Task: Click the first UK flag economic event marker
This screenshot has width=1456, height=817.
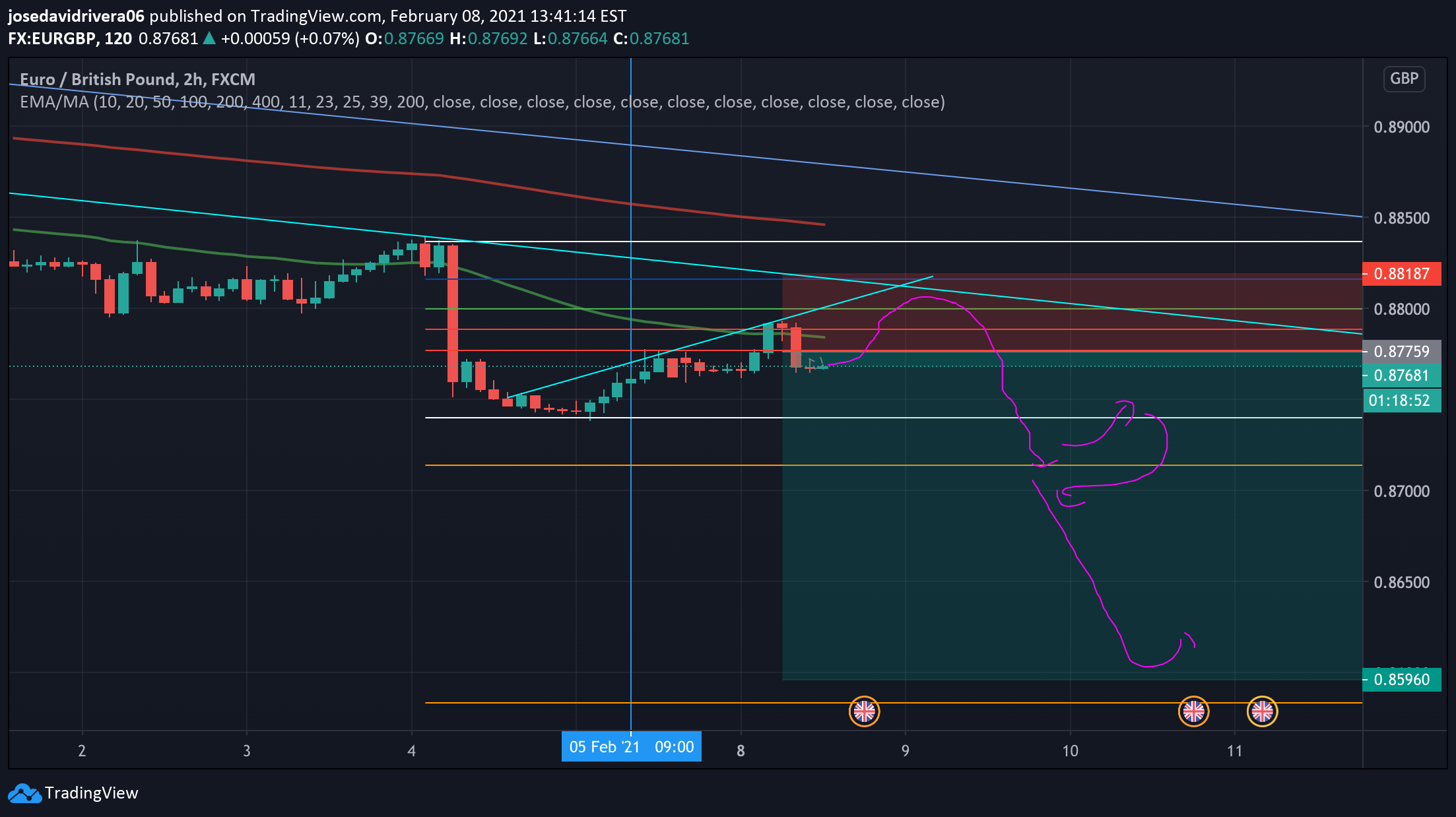Action: point(864,711)
